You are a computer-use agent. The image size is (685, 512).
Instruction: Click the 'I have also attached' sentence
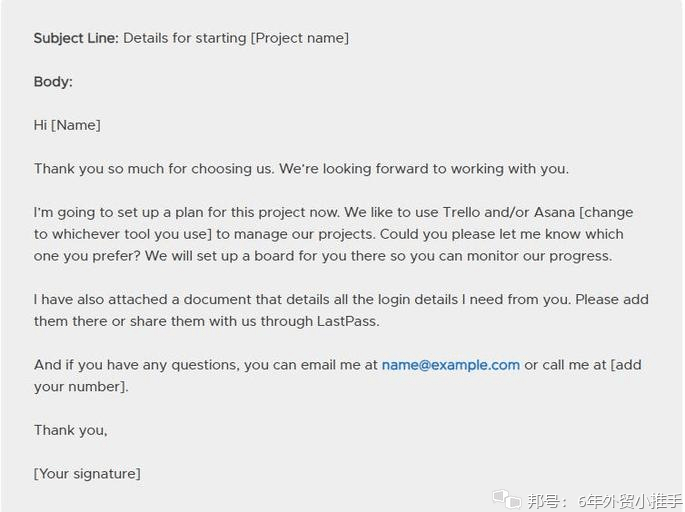[302, 300]
